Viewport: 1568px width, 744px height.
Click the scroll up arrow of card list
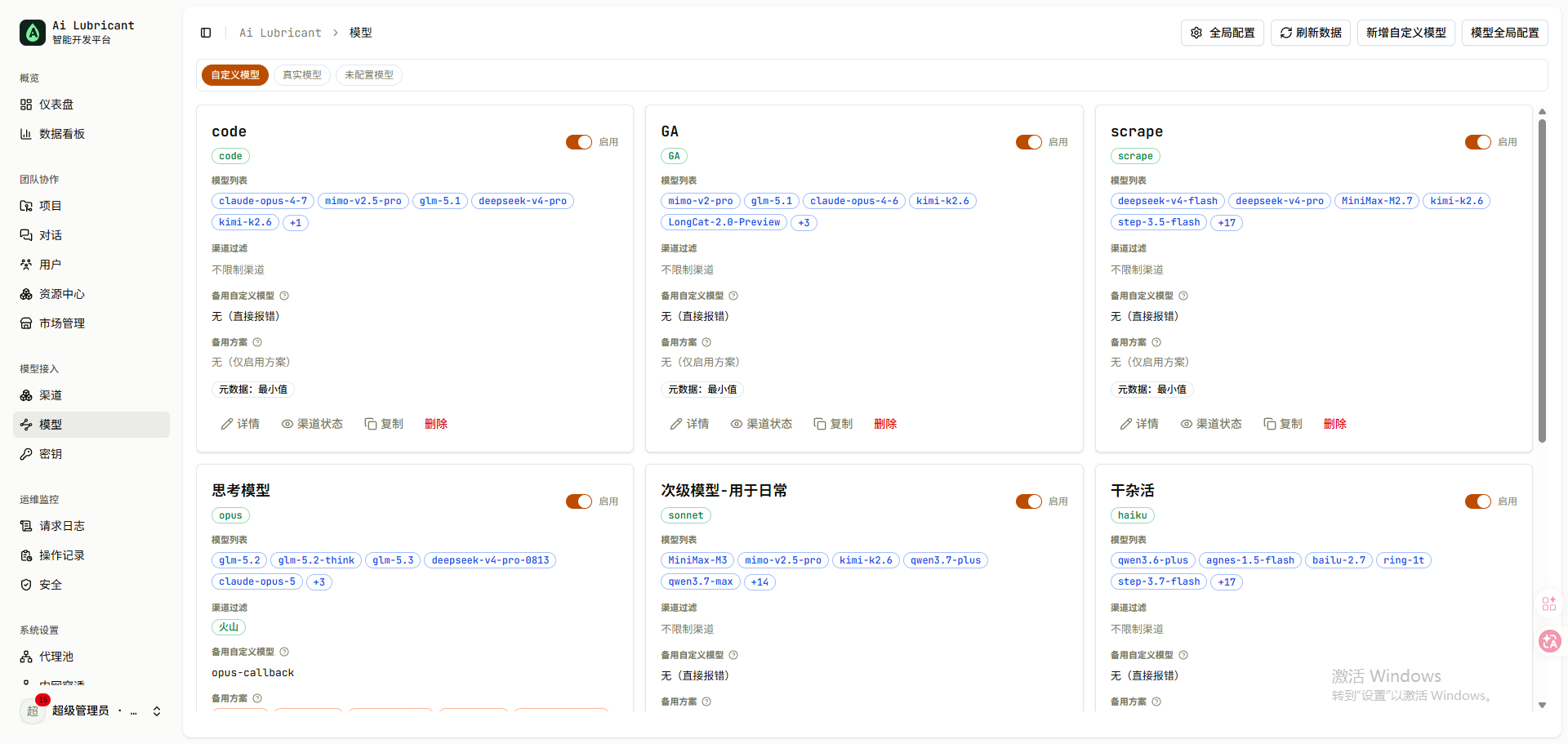point(1542,111)
